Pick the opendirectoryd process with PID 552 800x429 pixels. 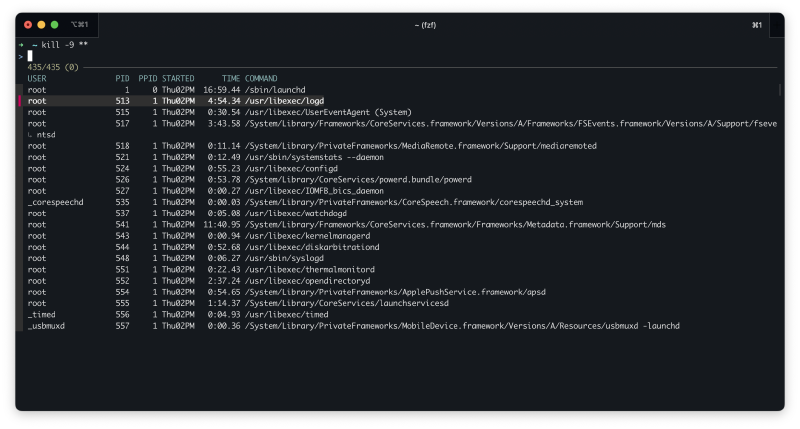pyautogui.click(x=300, y=281)
